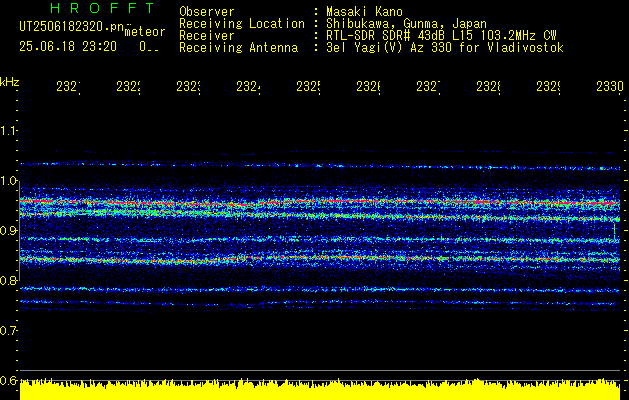Click the kHz axis unit label
The image size is (629, 400).
pyautogui.click(x=10, y=82)
